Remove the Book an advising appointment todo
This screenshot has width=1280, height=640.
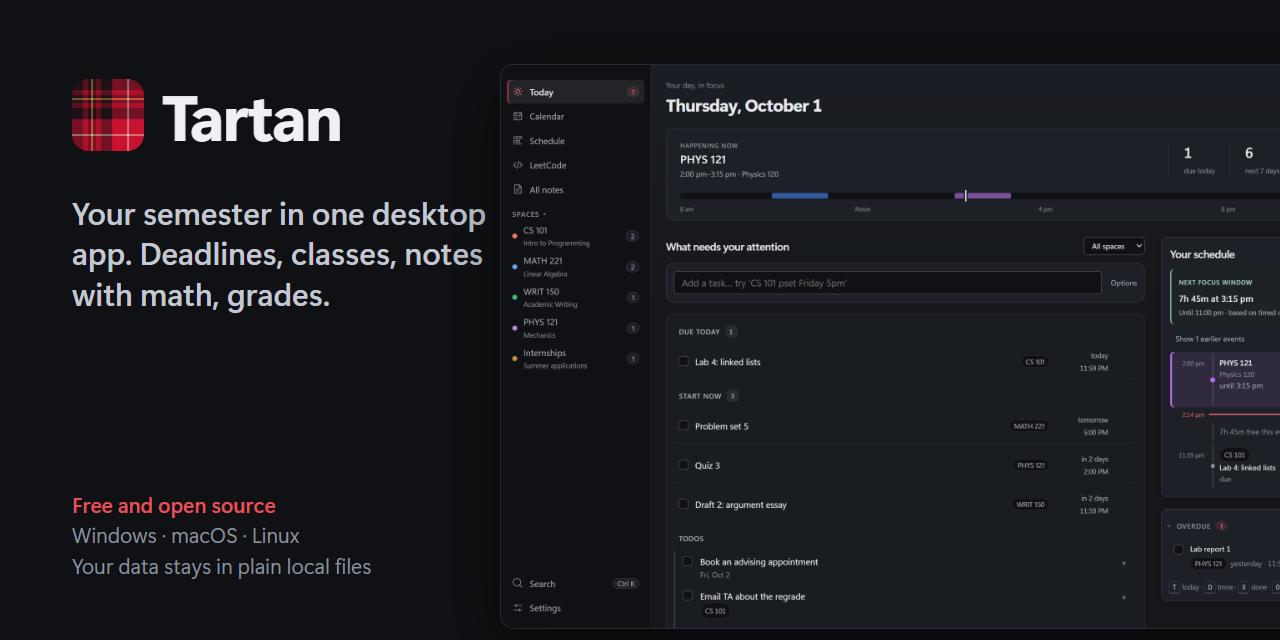pyautogui.click(x=1123, y=563)
